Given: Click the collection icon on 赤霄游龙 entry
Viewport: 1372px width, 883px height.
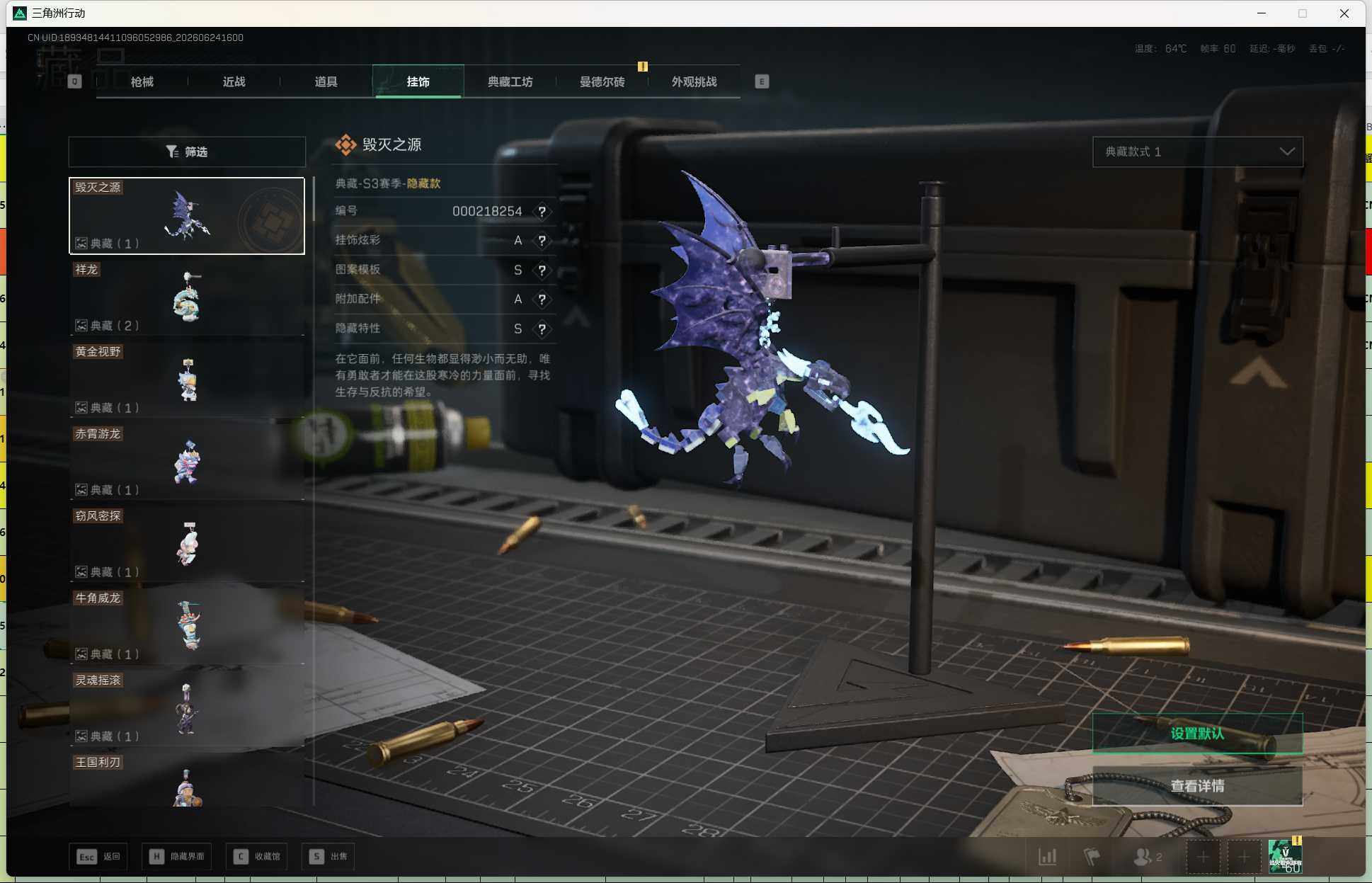Looking at the screenshot, I should point(81,490).
